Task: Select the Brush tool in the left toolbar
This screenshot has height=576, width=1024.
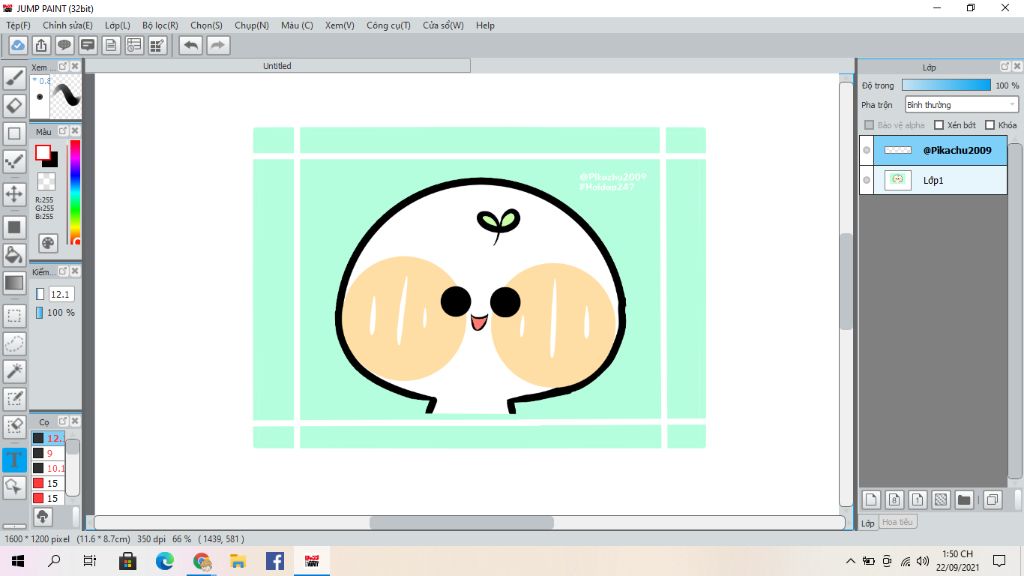Action: (14, 78)
